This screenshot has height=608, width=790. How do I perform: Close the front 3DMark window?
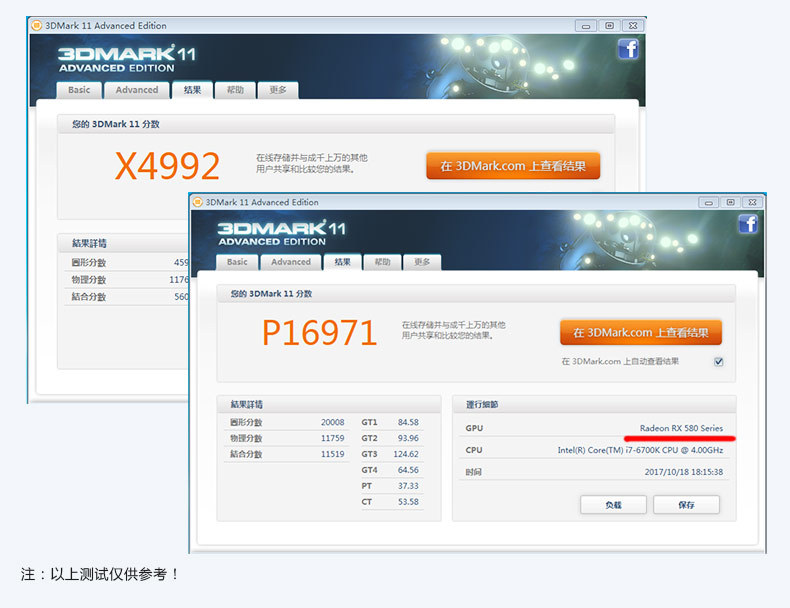coord(752,202)
